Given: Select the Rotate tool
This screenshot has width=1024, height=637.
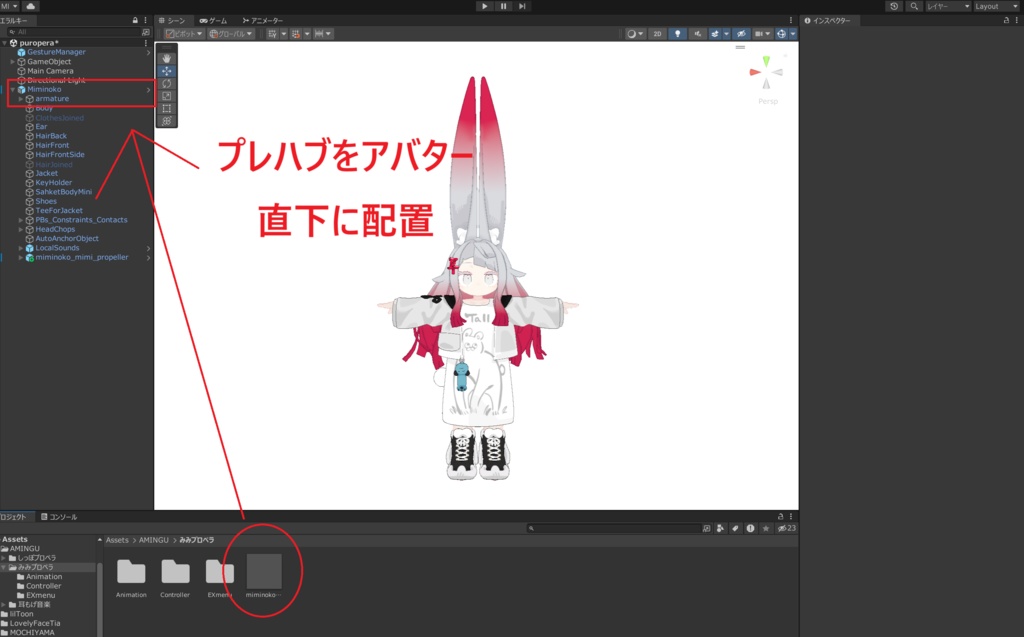Looking at the screenshot, I should [167, 84].
